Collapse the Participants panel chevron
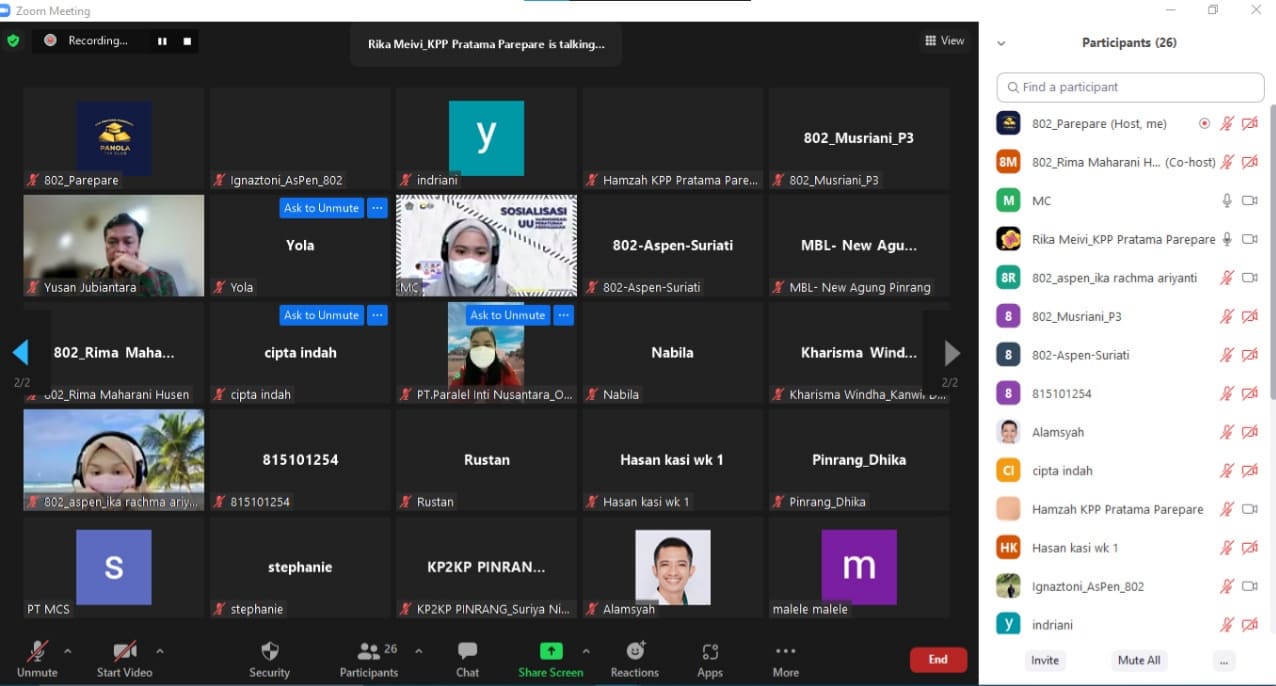 pos(1001,43)
